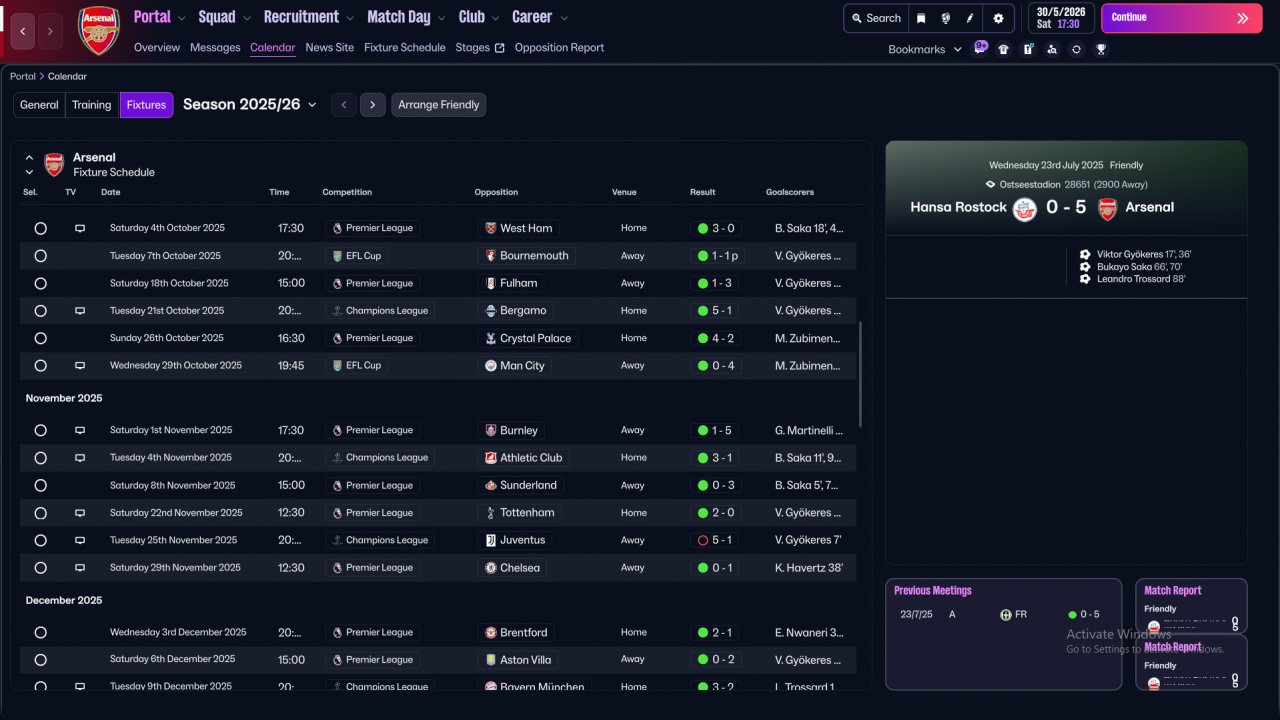The width and height of the screenshot is (1280, 720).
Task: Click the Arrange Friendly button
Action: pos(439,105)
